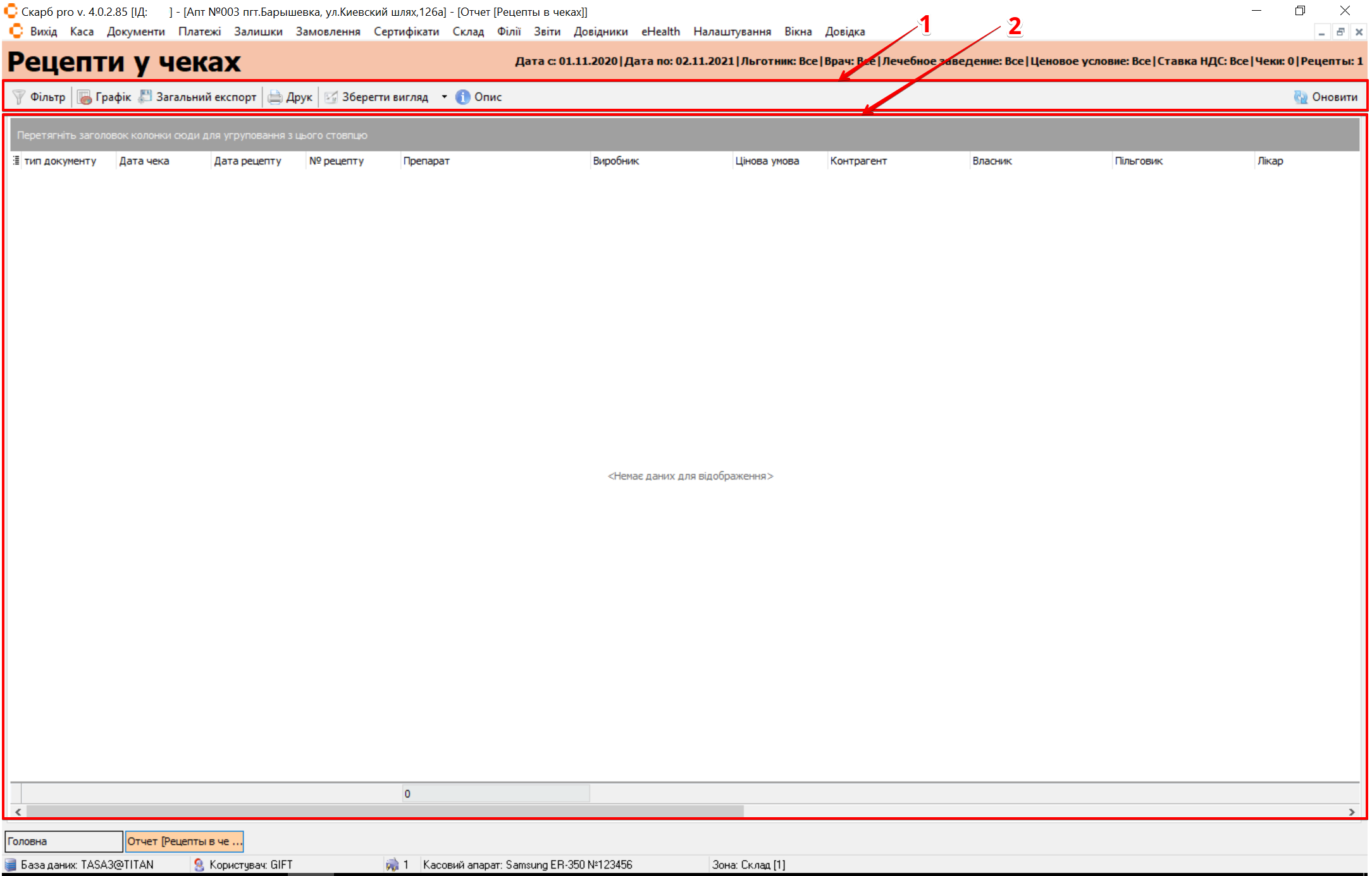Open the Звіти menu
1372x876 pixels.
[x=547, y=32]
